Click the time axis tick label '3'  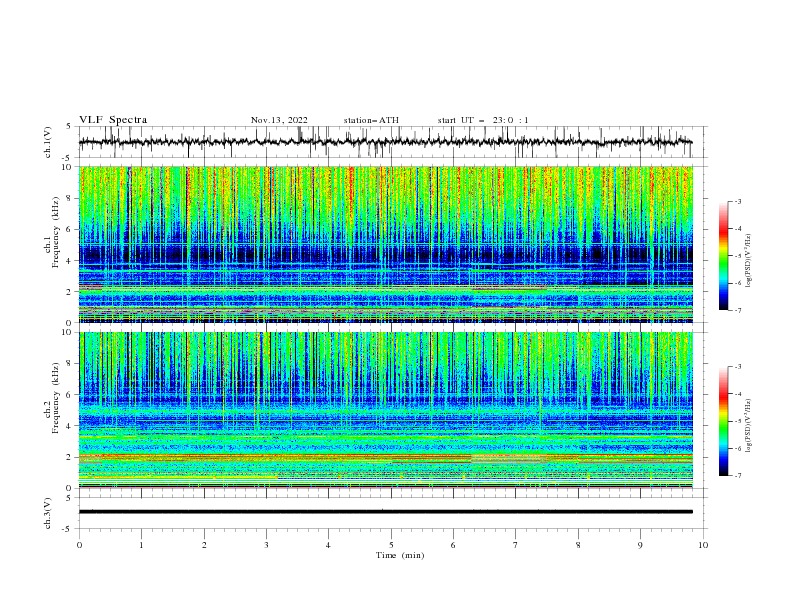point(266,545)
